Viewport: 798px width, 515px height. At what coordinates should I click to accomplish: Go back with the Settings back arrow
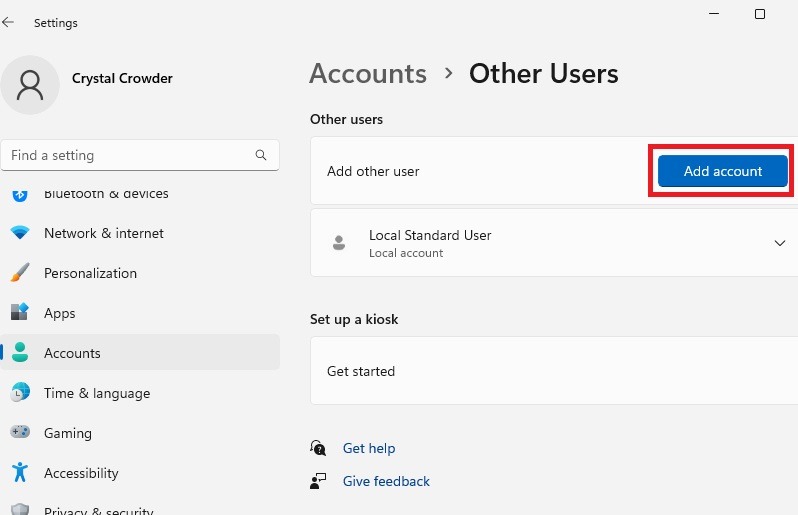(x=9, y=22)
